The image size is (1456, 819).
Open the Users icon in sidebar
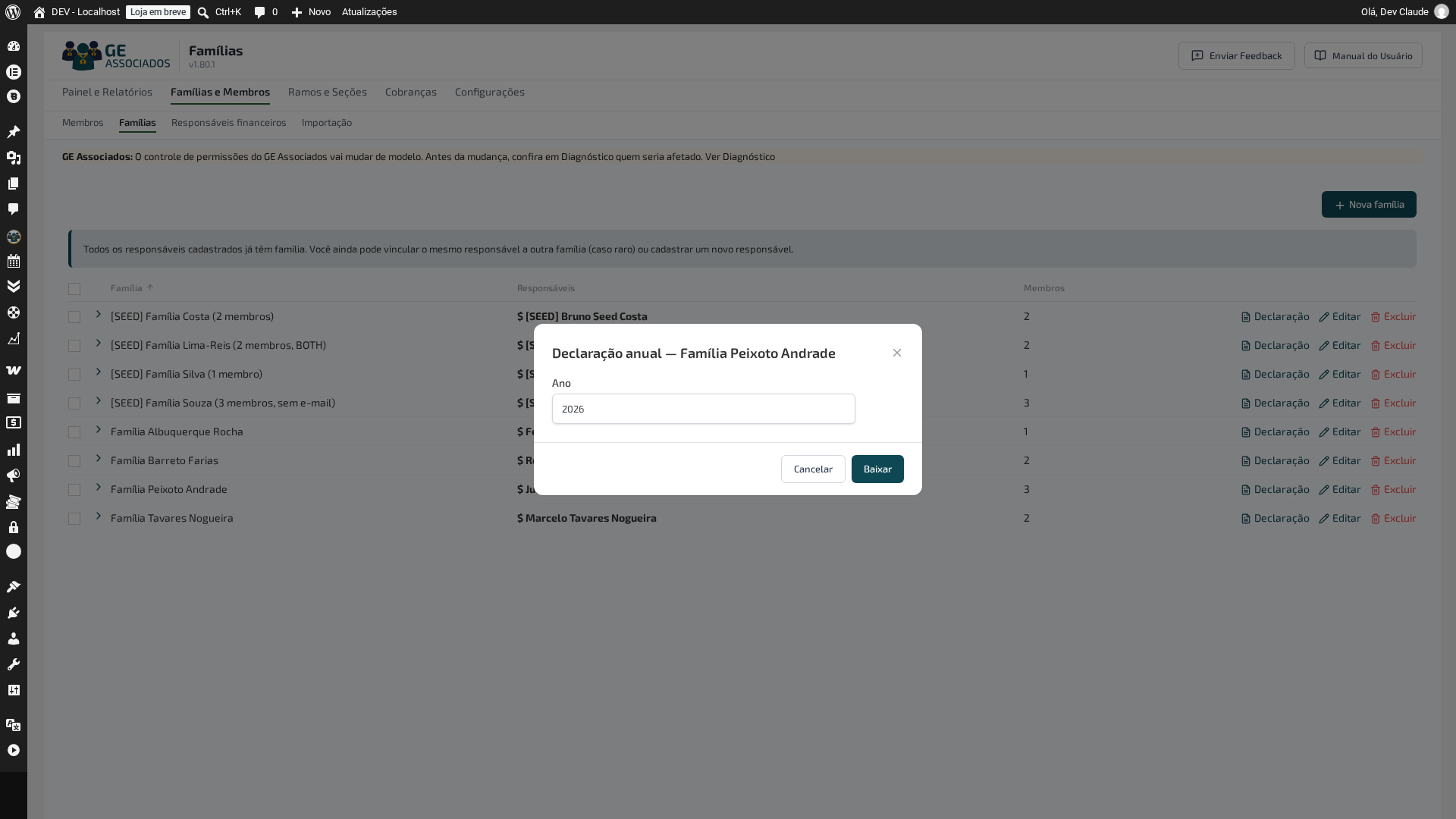click(x=14, y=639)
